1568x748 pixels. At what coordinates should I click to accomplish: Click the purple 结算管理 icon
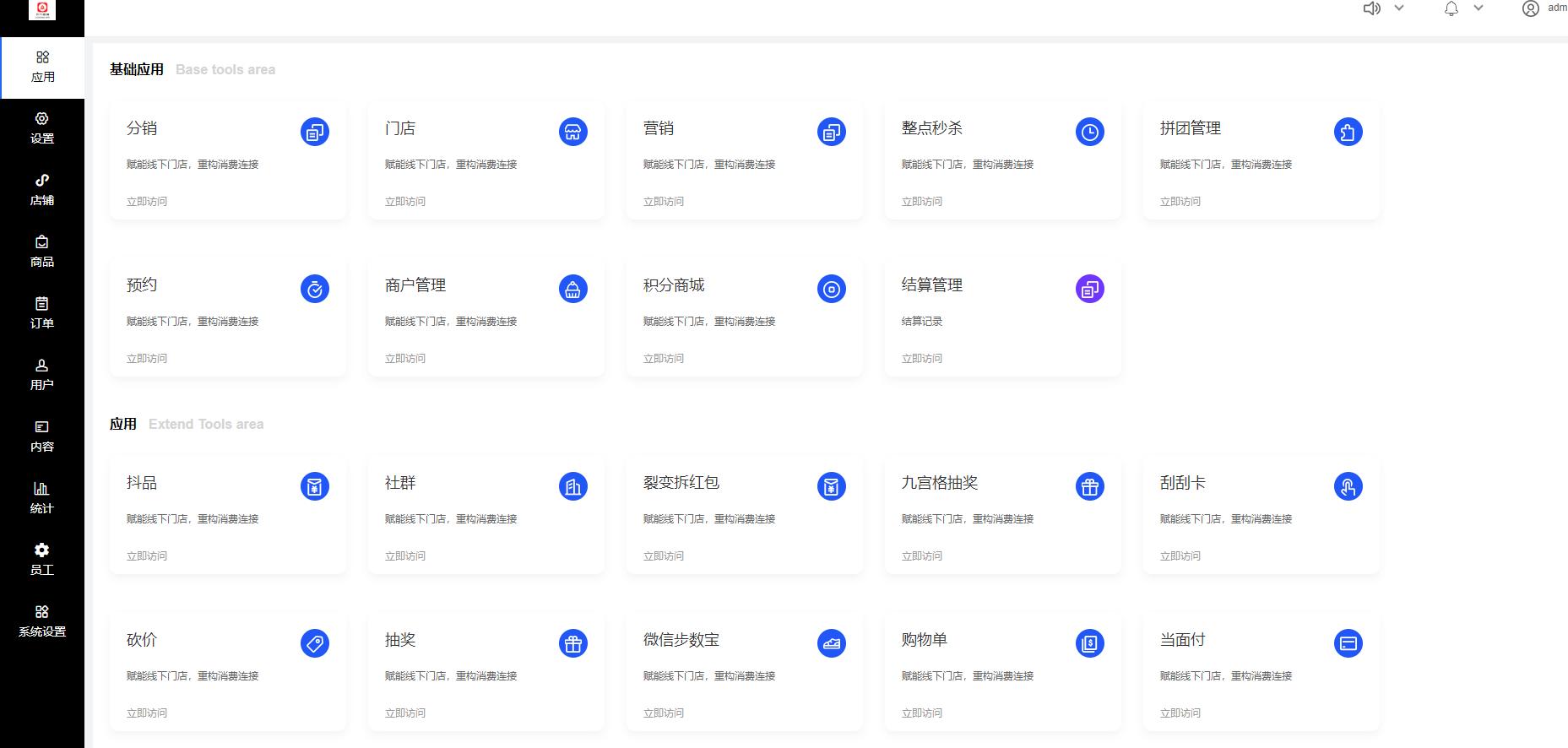(x=1090, y=289)
